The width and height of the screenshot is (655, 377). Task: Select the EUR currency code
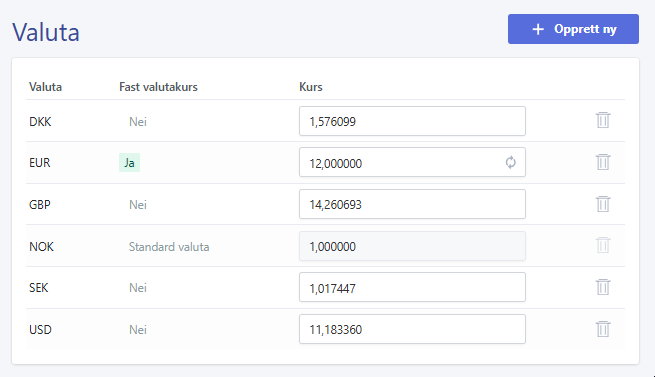pyautogui.click(x=40, y=163)
